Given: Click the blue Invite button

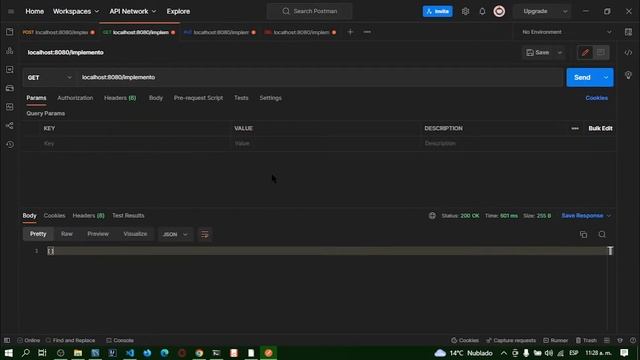Looking at the screenshot, I should click(438, 11).
